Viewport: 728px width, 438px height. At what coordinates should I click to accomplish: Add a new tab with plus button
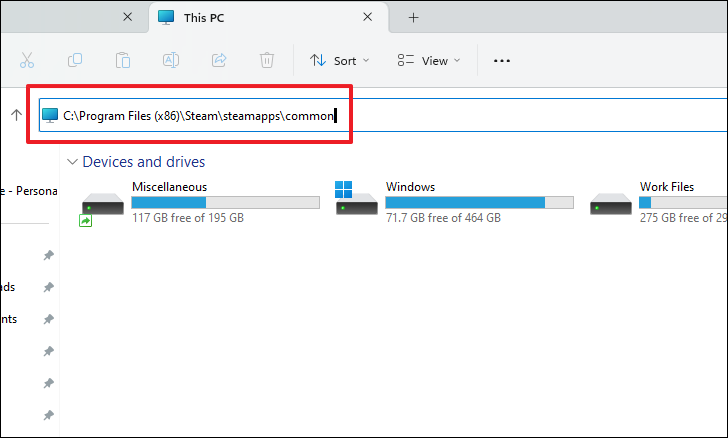click(413, 18)
